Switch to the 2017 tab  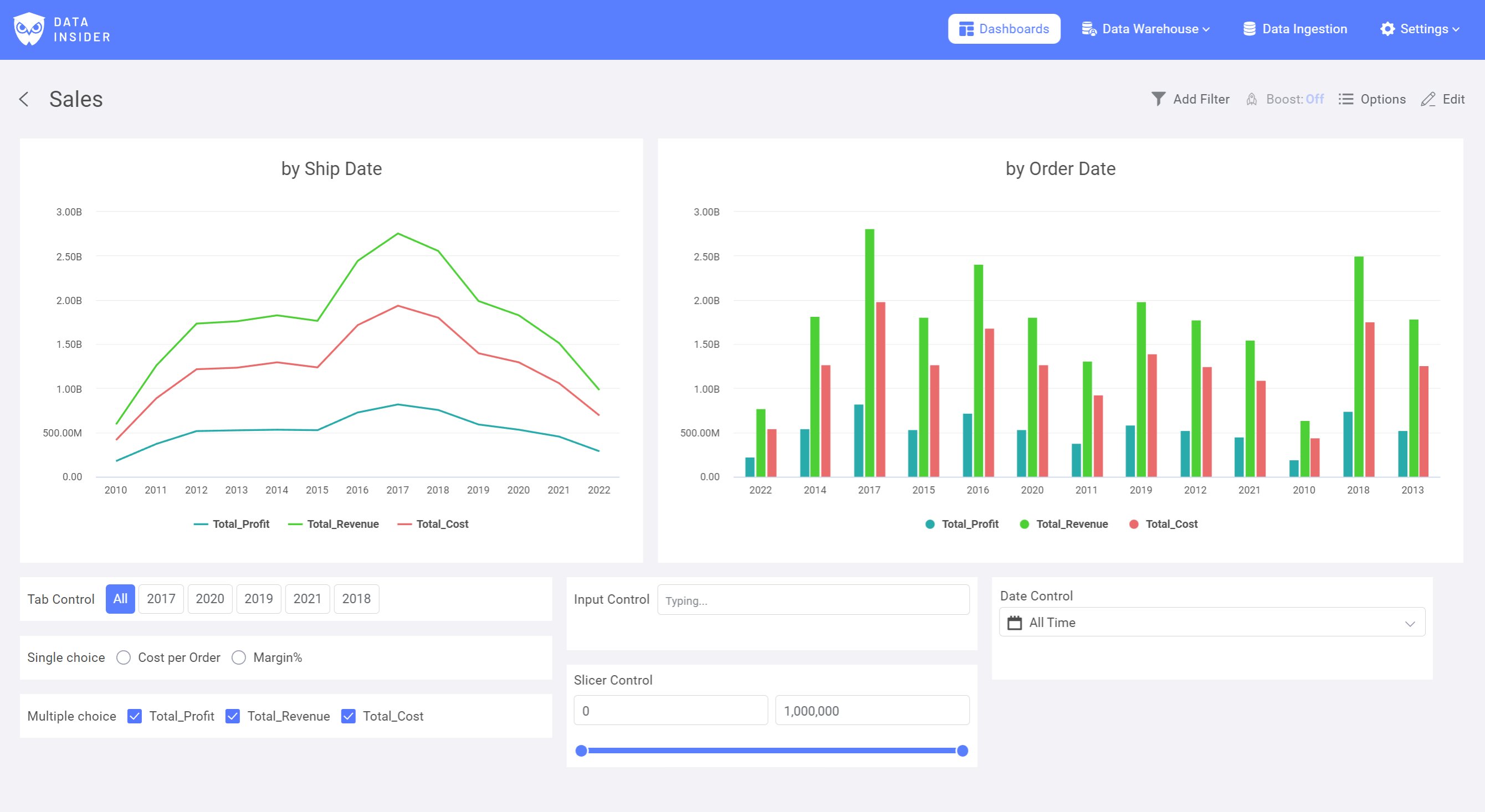pos(161,599)
